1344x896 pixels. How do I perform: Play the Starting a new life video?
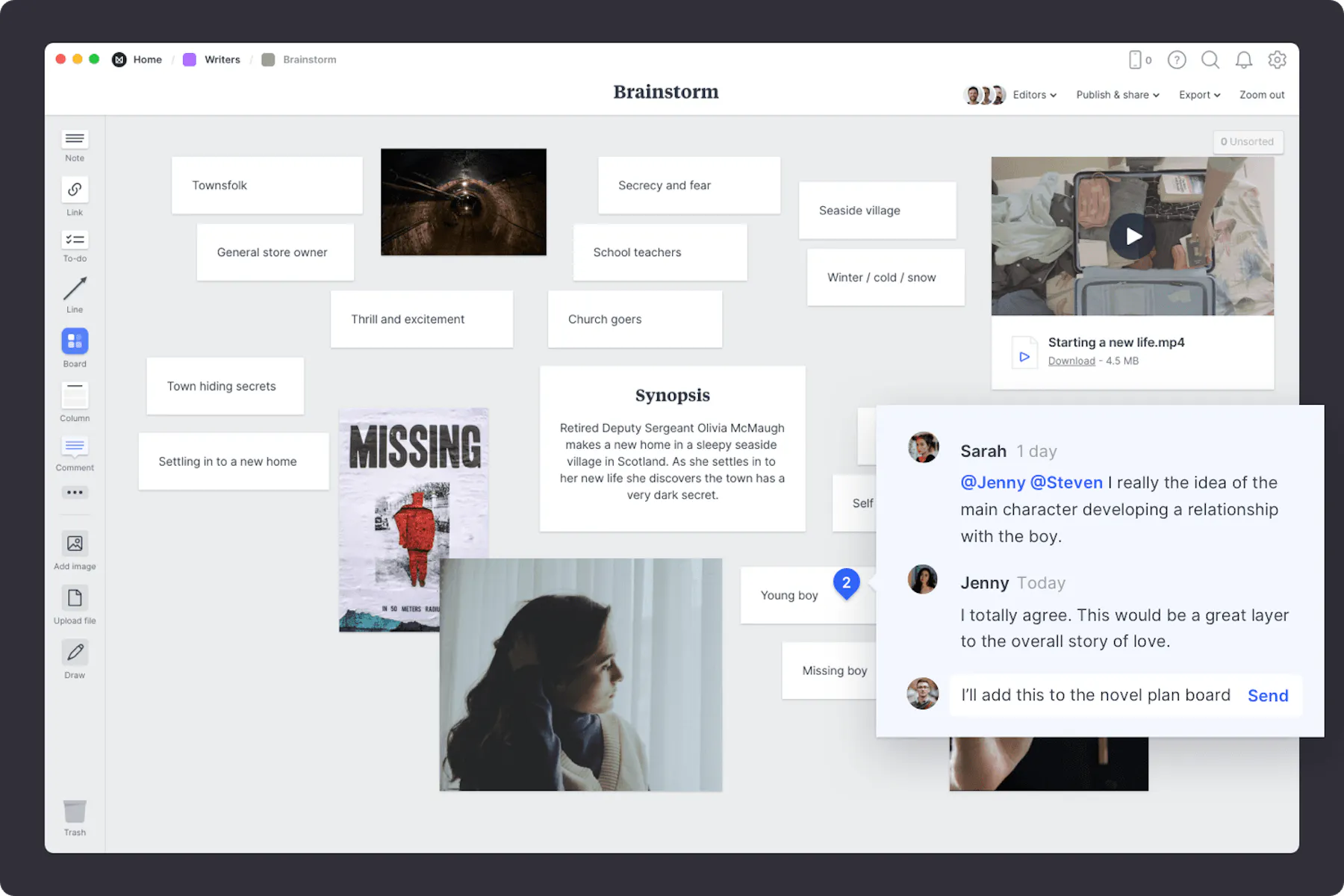coord(1133,236)
